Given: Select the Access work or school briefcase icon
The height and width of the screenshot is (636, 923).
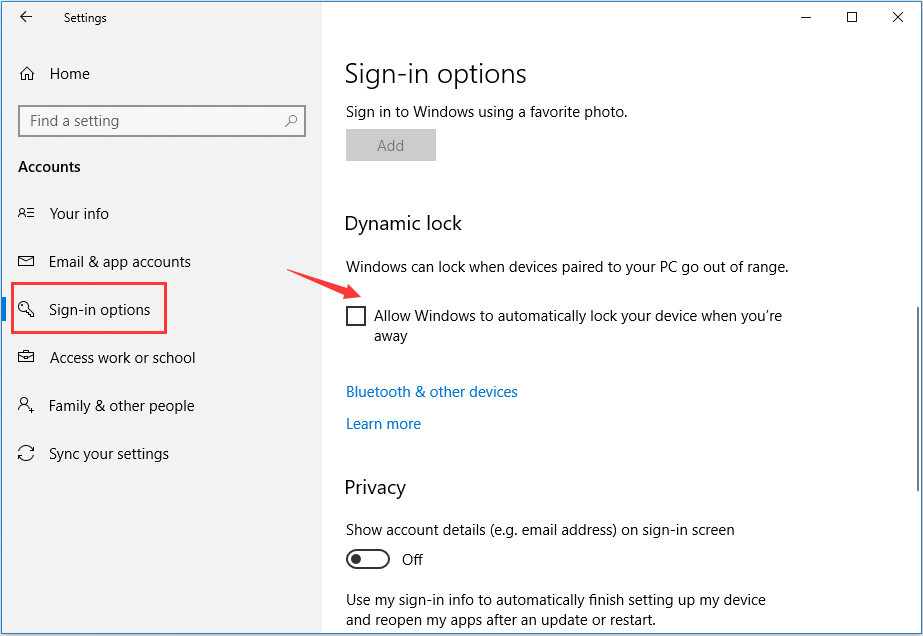Looking at the screenshot, I should click(27, 357).
